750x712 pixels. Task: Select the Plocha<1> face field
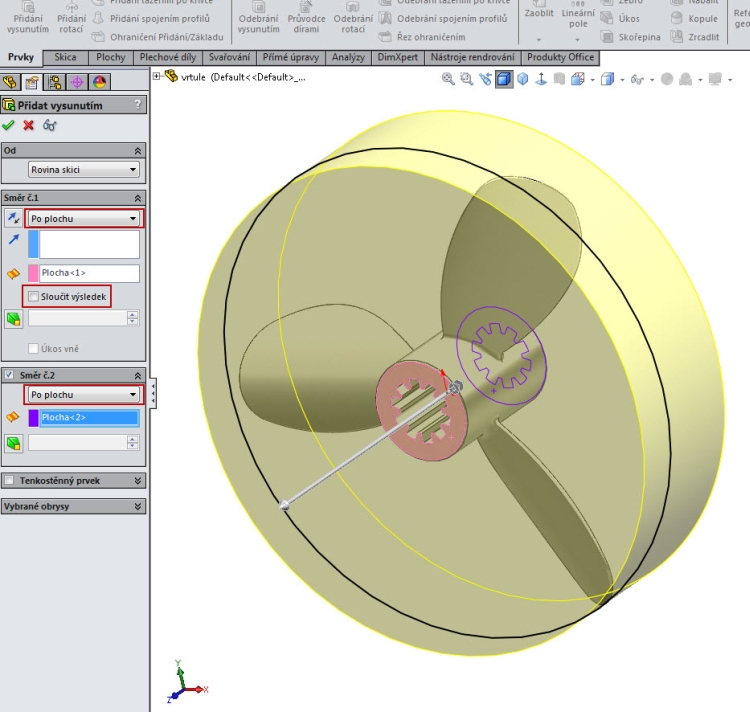click(89, 273)
